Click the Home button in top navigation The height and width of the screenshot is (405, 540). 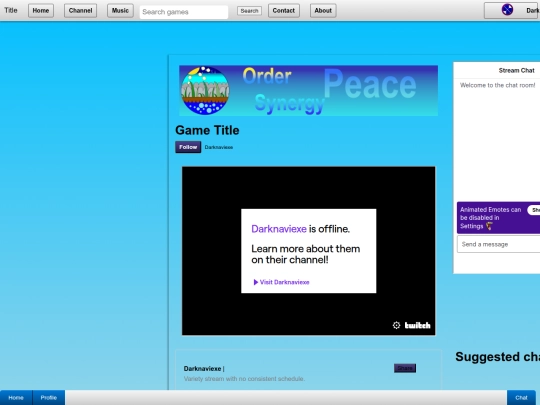pyautogui.click(x=41, y=11)
